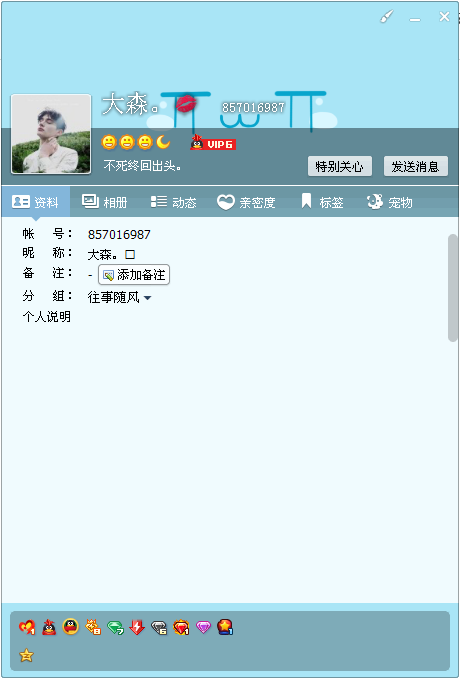Open the 动态 tab
This screenshot has width=460, height=679.
174,202
